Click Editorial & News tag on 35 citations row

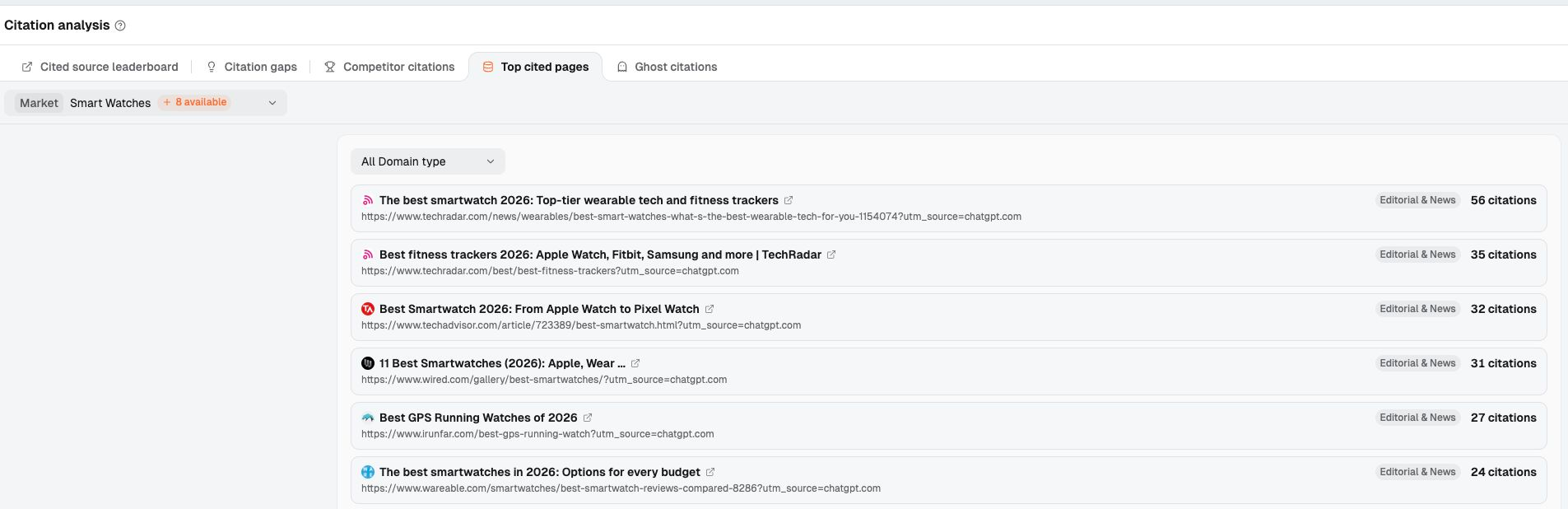point(1417,254)
